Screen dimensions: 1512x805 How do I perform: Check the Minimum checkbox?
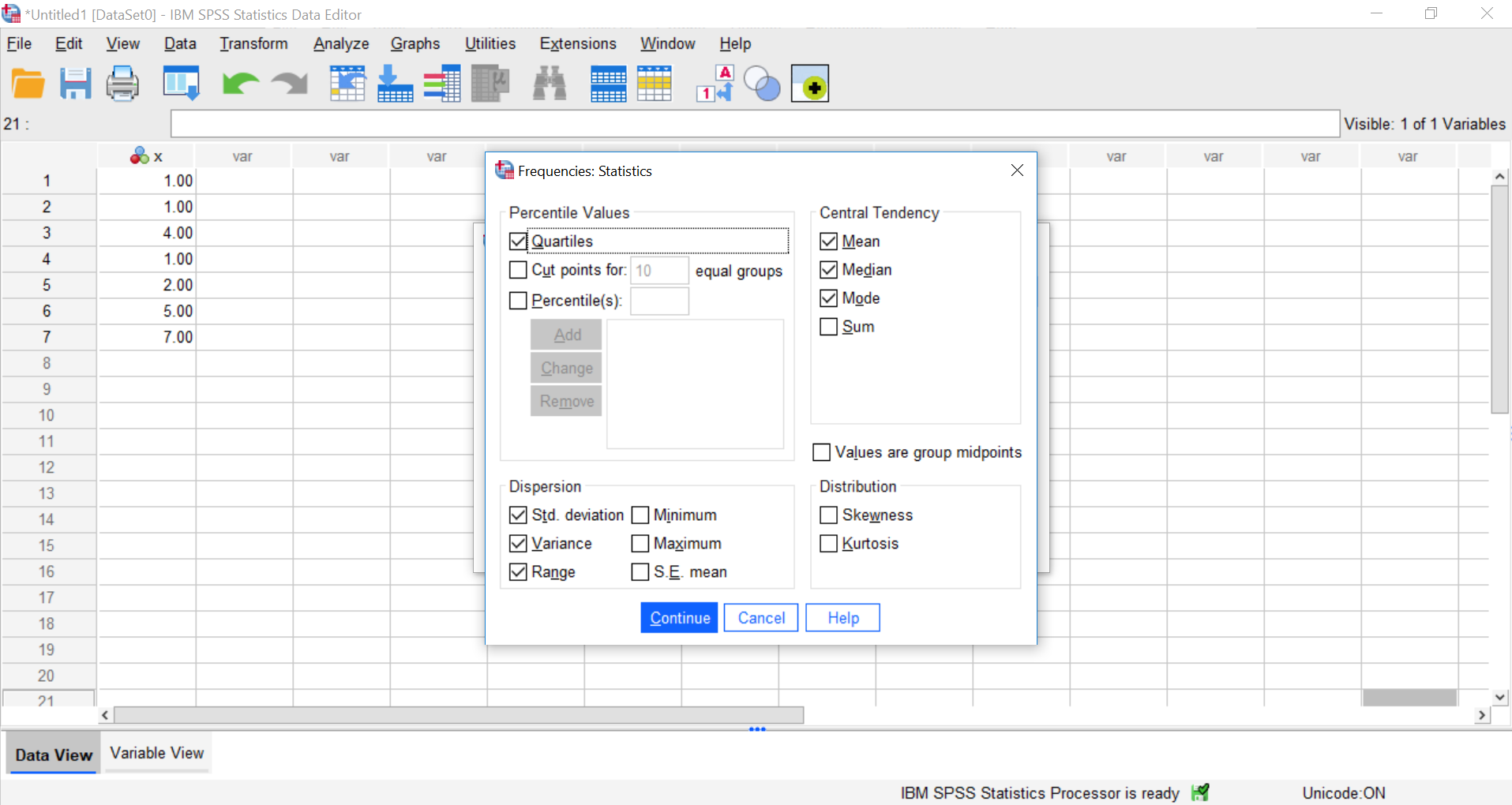click(x=640, y=515)
